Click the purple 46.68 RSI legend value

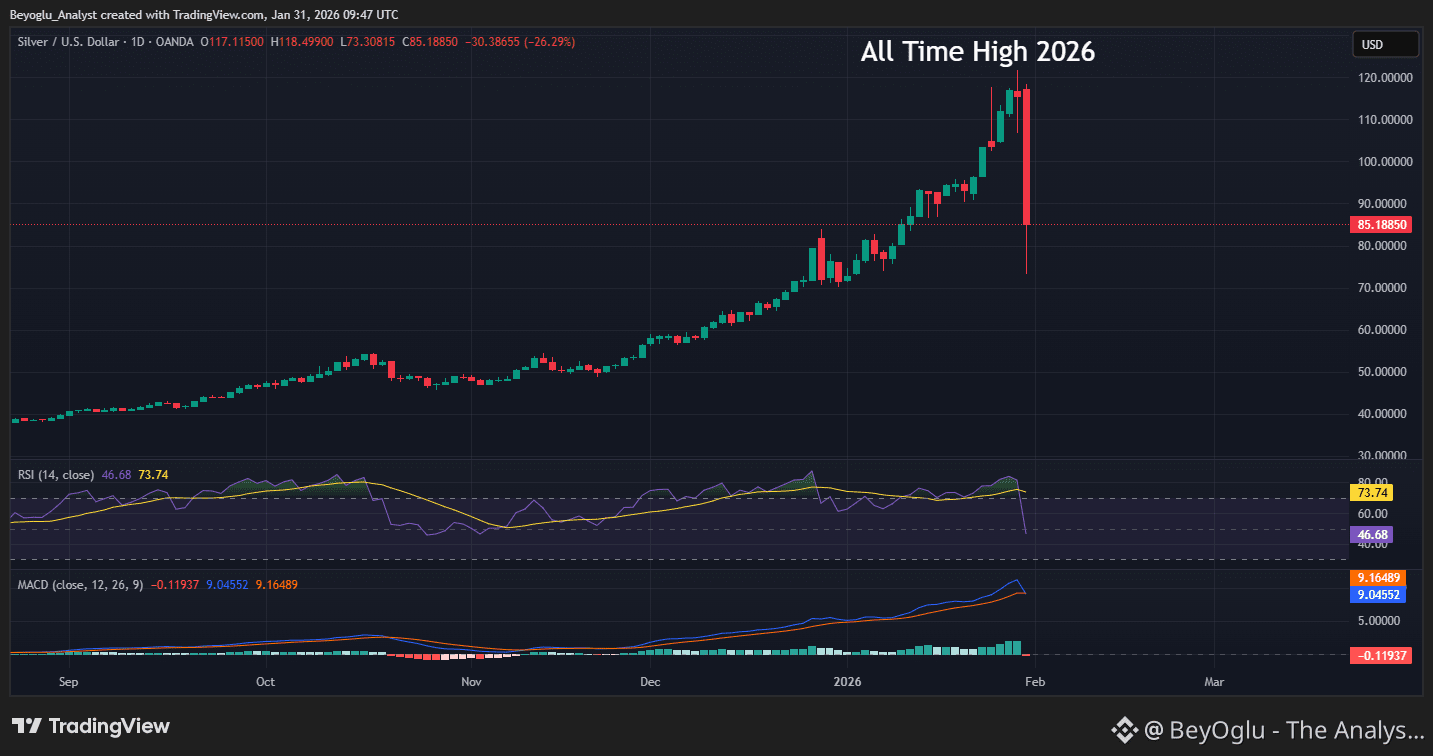click(116, 475)
